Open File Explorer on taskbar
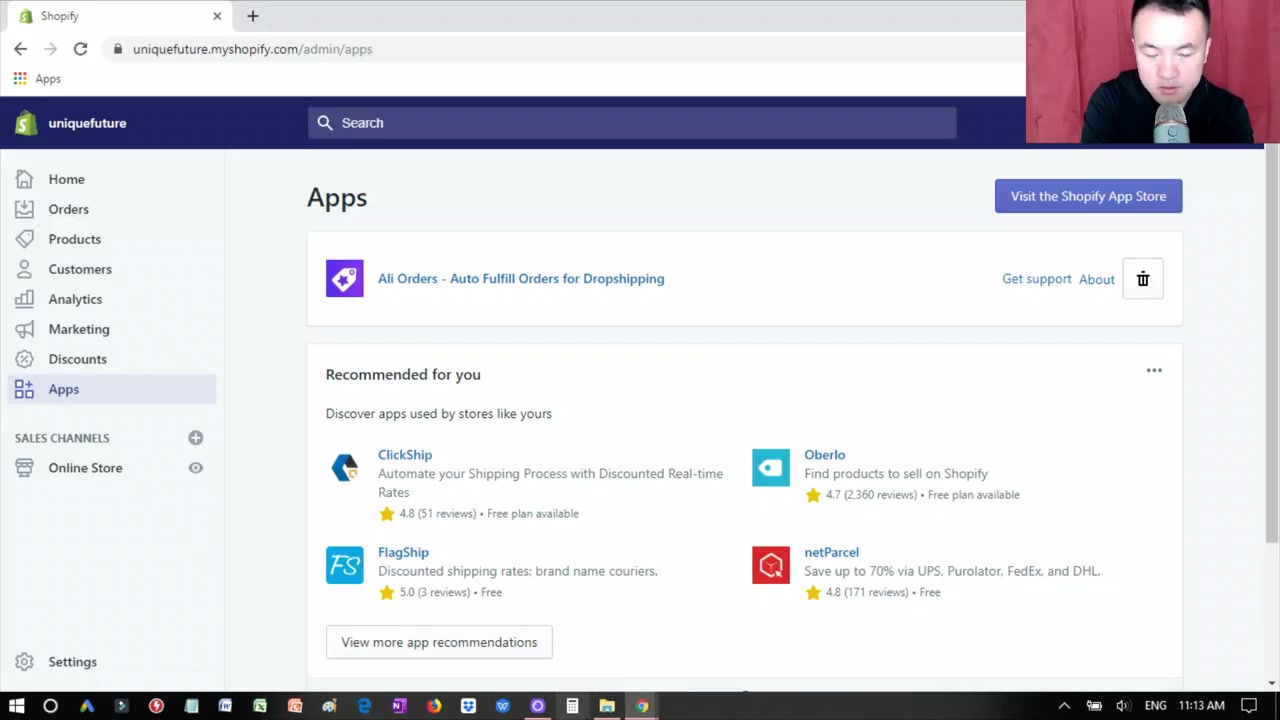The height and width of the screenshot is (720, 1280). tap(607, 706)
